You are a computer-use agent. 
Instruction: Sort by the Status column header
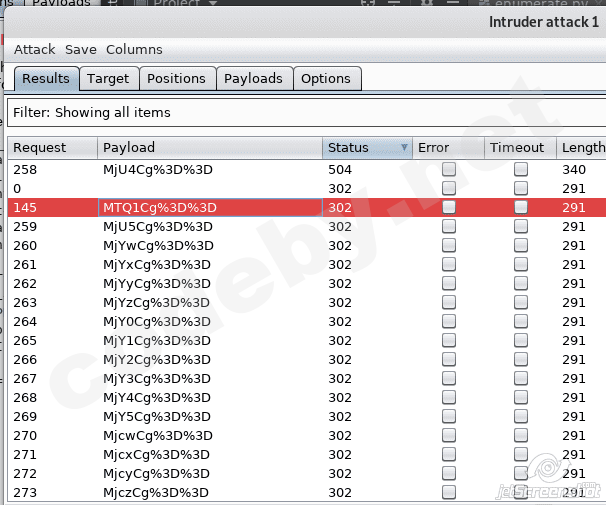coord(367,148)
